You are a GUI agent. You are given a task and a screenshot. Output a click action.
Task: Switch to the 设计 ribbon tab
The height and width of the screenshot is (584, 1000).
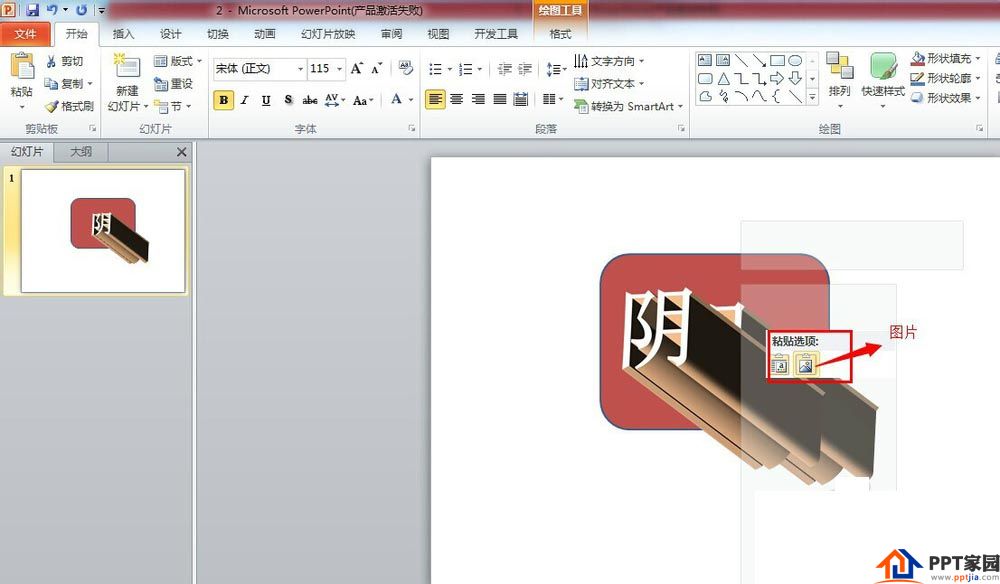pos(170,34)
